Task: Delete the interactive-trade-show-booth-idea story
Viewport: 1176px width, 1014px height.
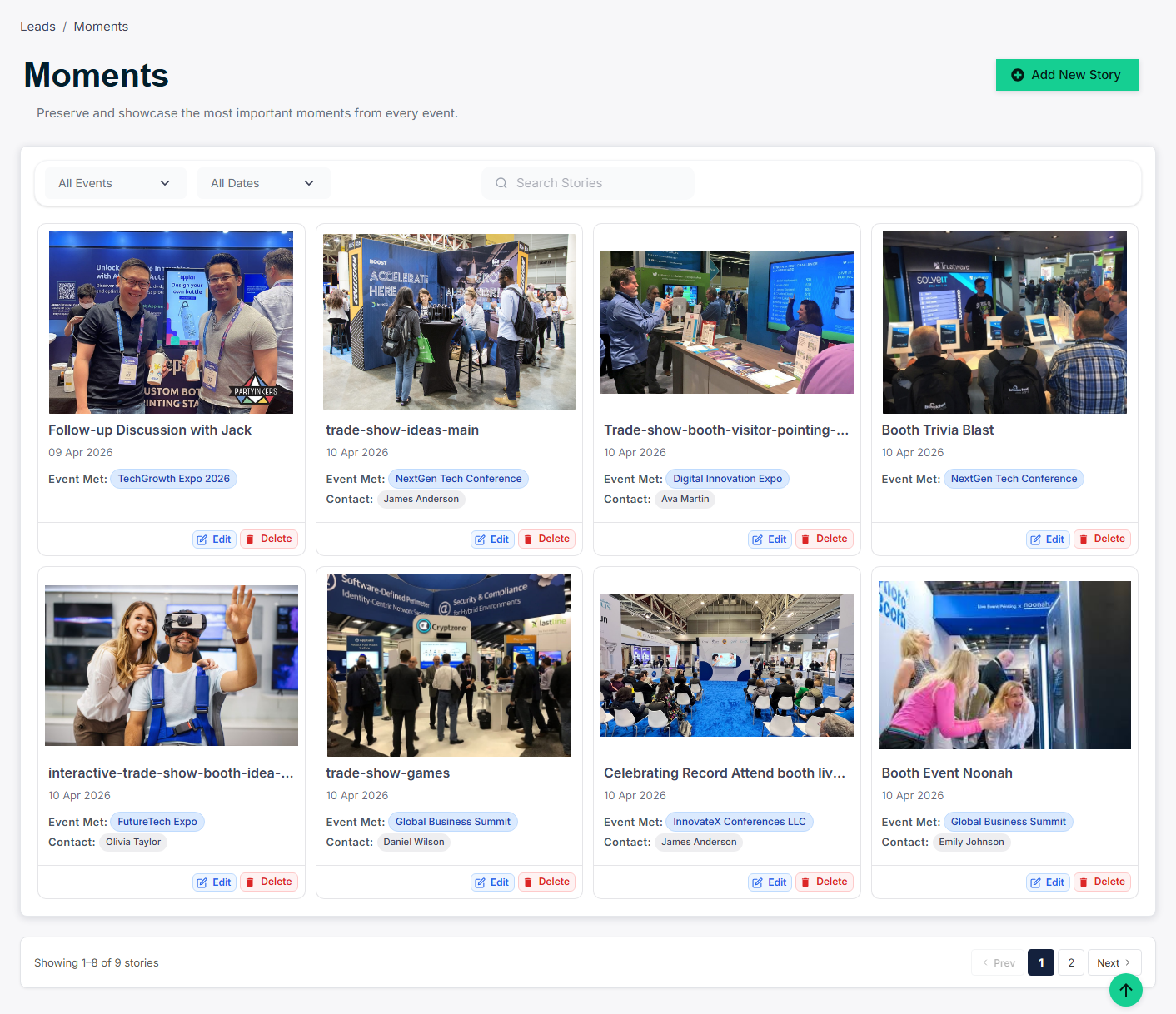Action: [269, 882]
